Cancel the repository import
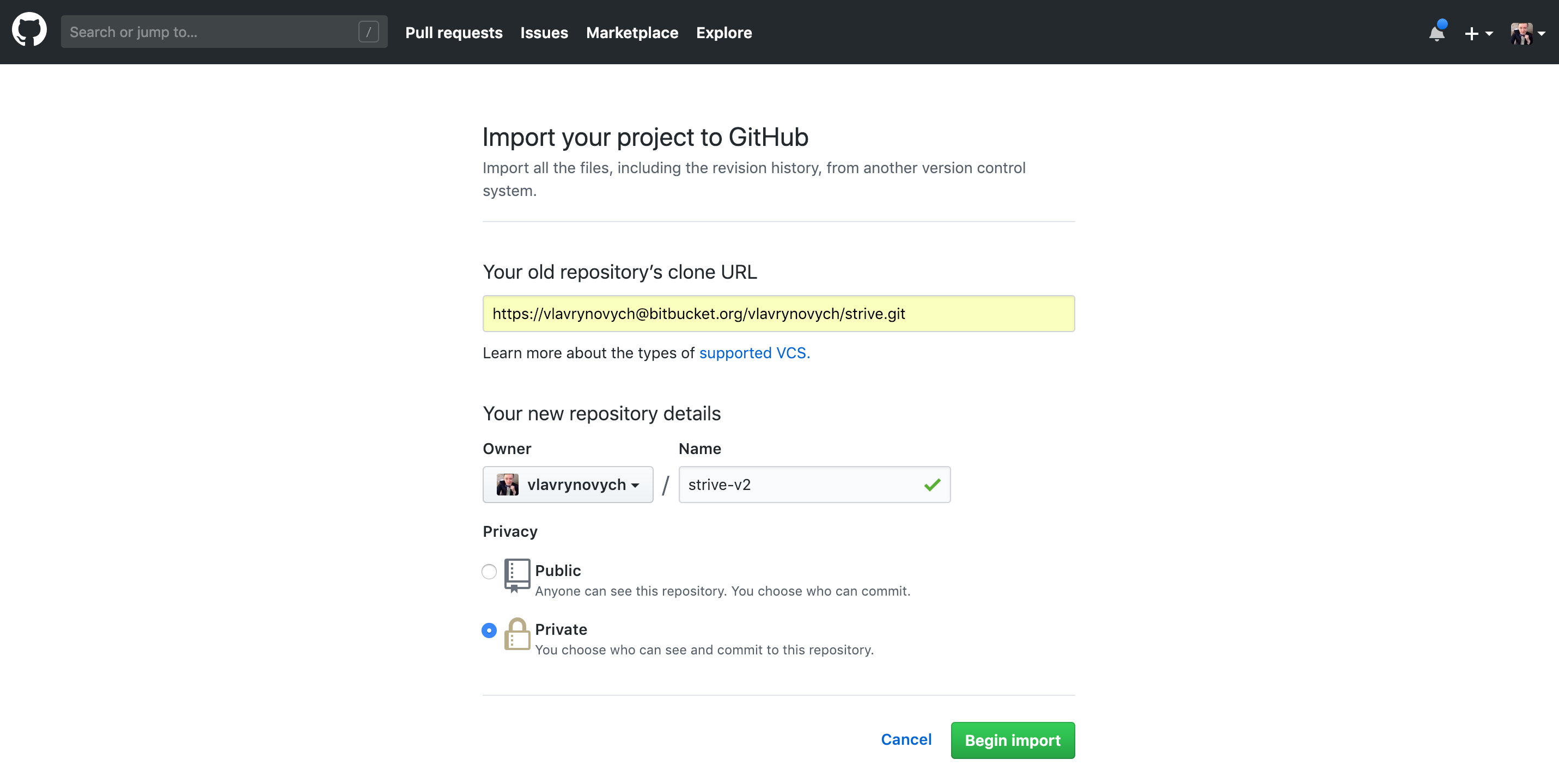Viewport: 1559px width, 784px height. (906, 739)
